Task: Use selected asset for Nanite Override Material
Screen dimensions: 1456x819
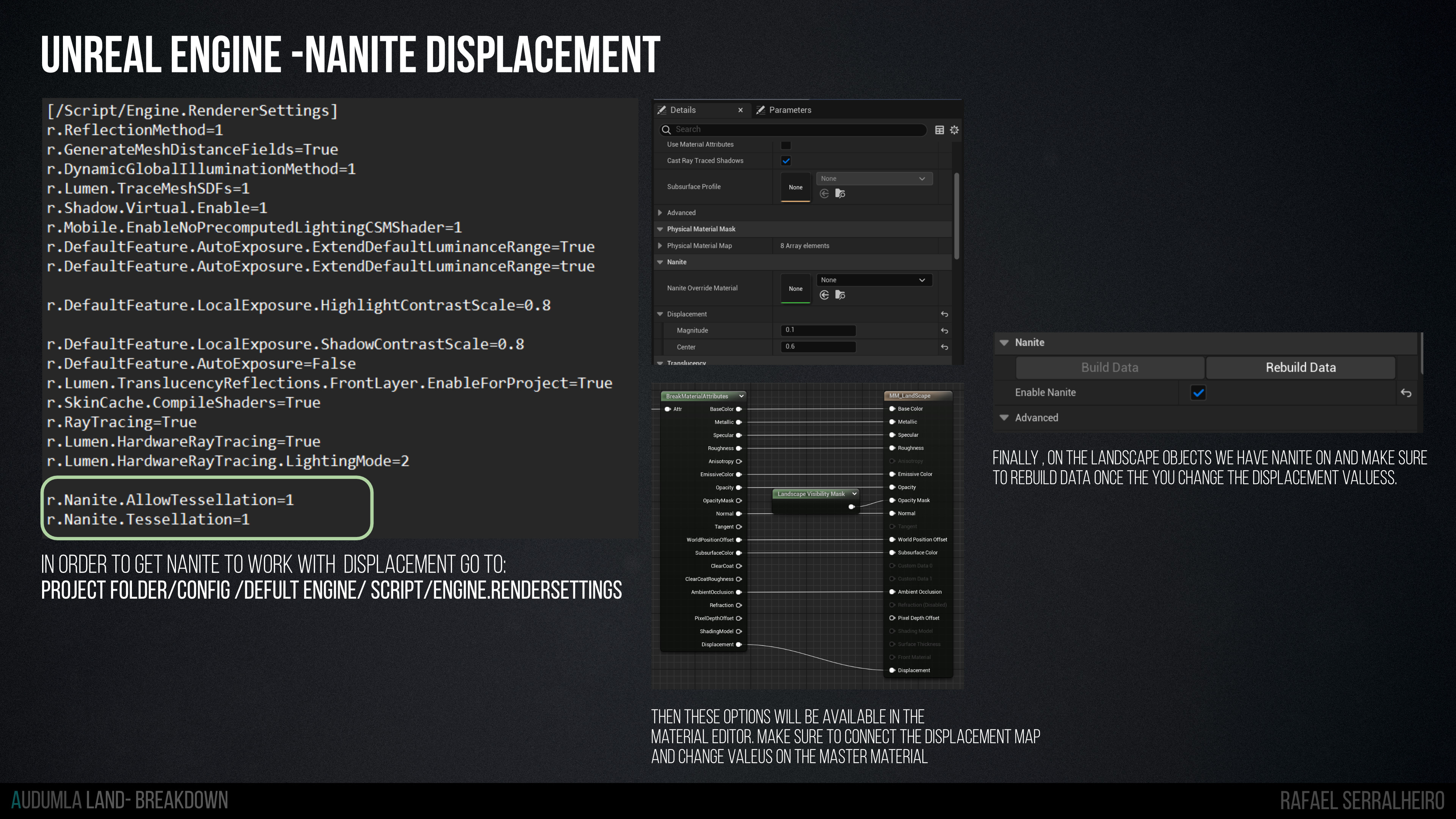Action: 824,295
